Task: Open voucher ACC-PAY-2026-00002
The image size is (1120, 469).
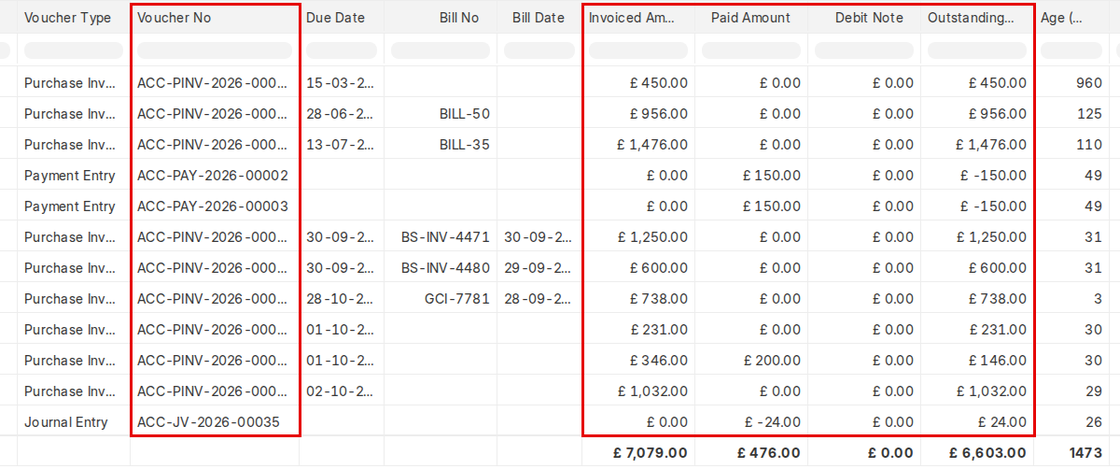Action: point(212,175)
